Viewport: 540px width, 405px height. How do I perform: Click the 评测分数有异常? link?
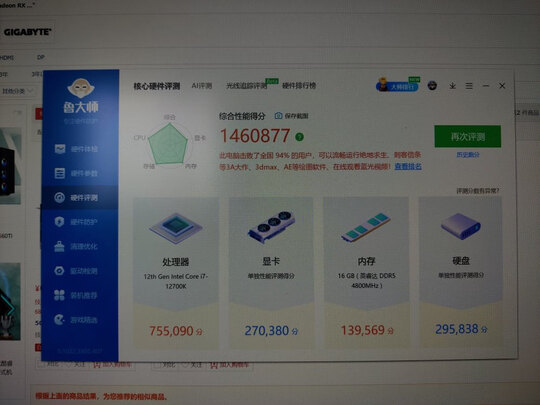point(478,190)
